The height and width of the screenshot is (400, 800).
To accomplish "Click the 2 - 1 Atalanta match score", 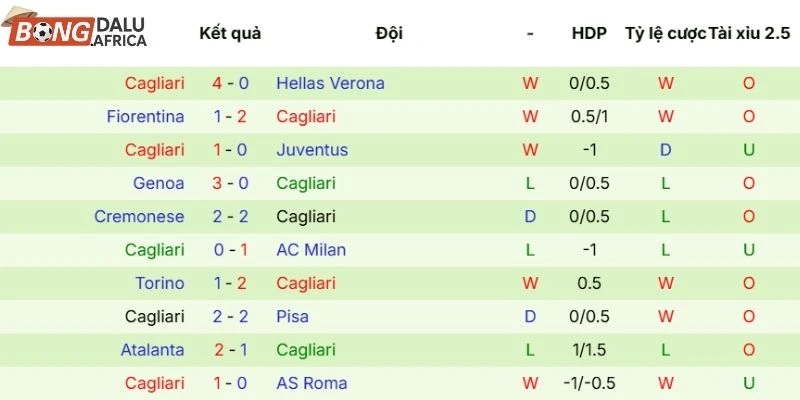I will click(x=230, y=350).
